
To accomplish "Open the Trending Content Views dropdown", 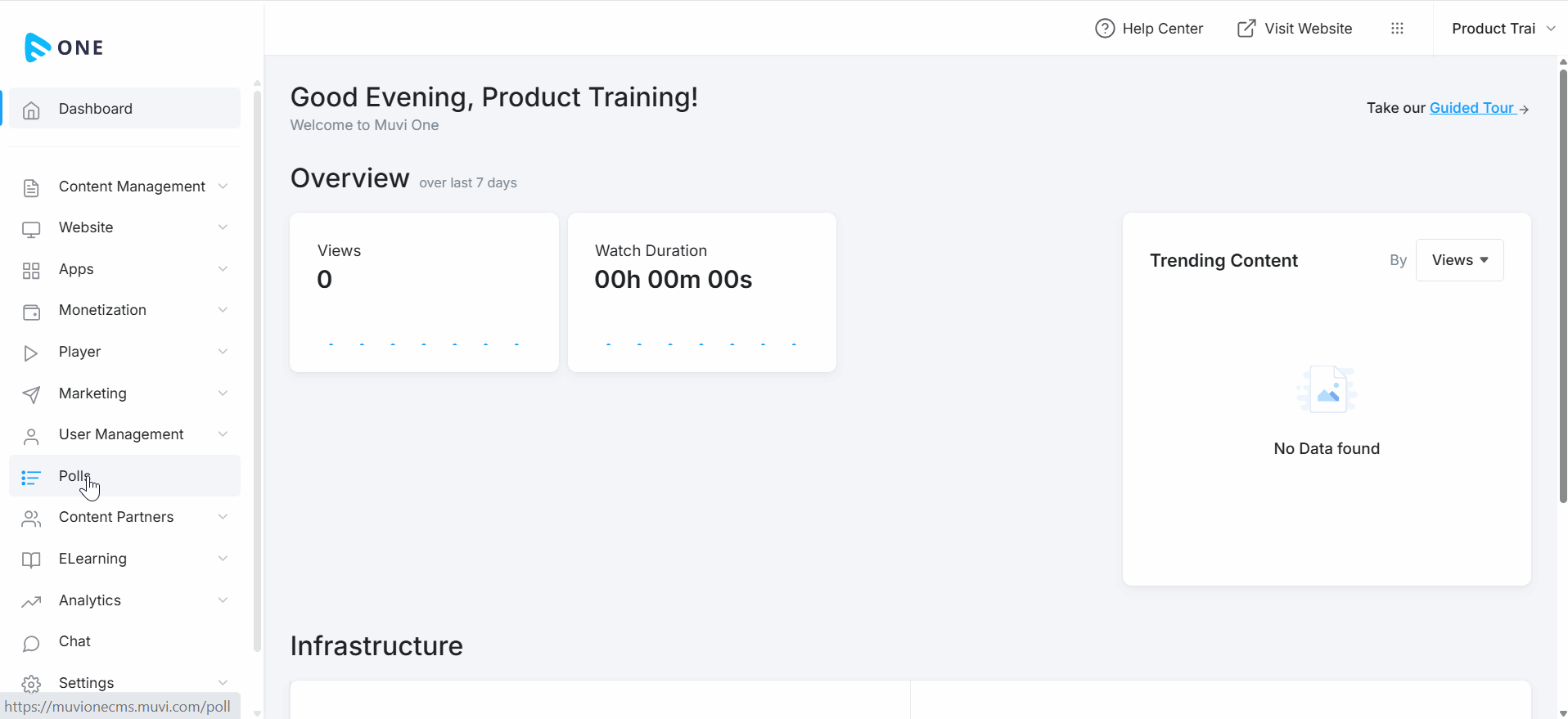I will click(x=1459, y=260).
